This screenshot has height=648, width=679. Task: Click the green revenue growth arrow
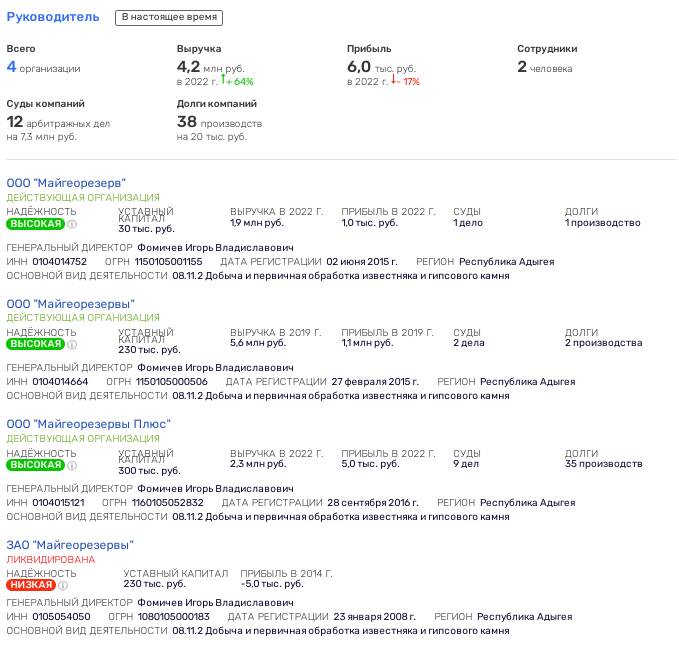223,79
